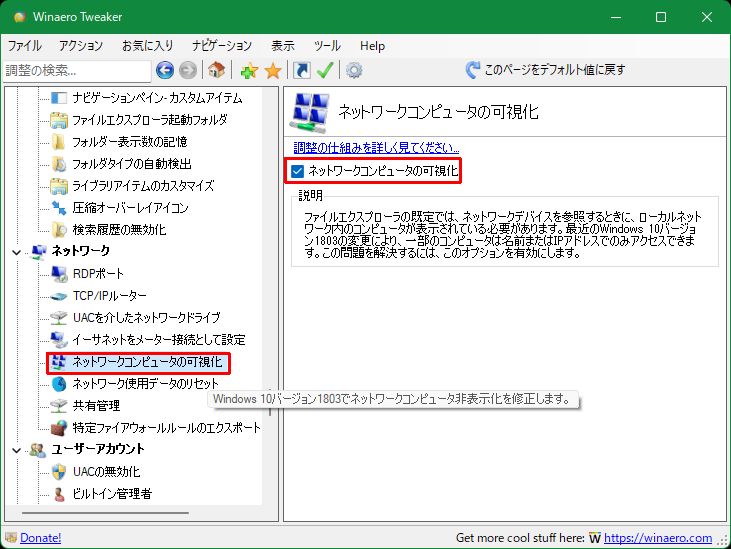Viewport: 731px width, 549px height.
Task: Click the UACの無効化 shield icon
Action: pos(59,472)
